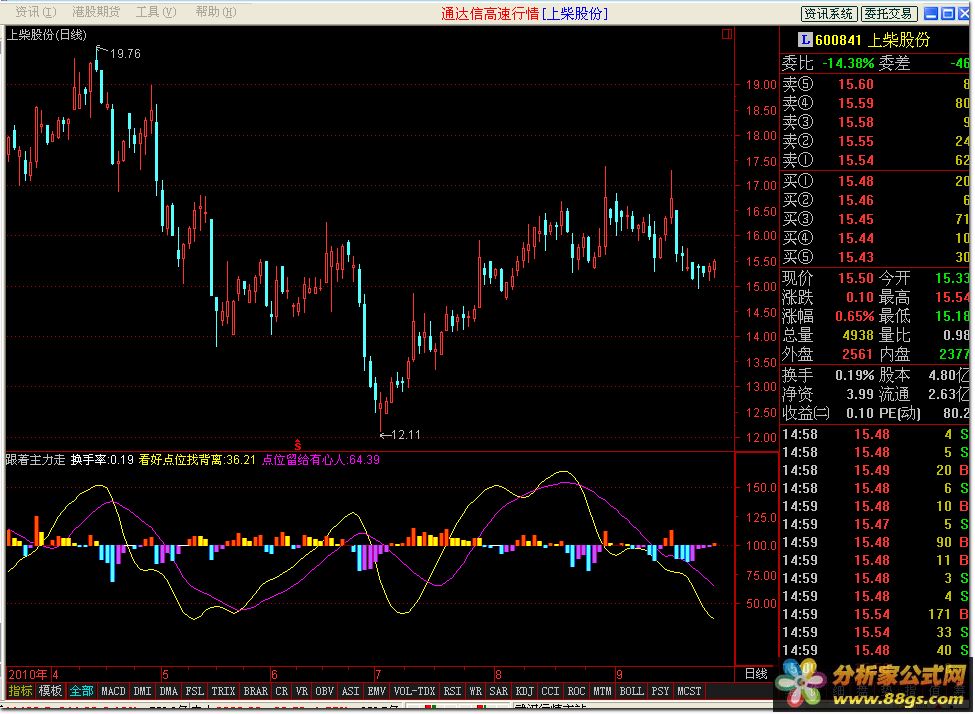This screenshot has height=714, width=975.
Task: Click the 2010年 date label on time axis
Action: pyautogui.click(x=28, y=674)
